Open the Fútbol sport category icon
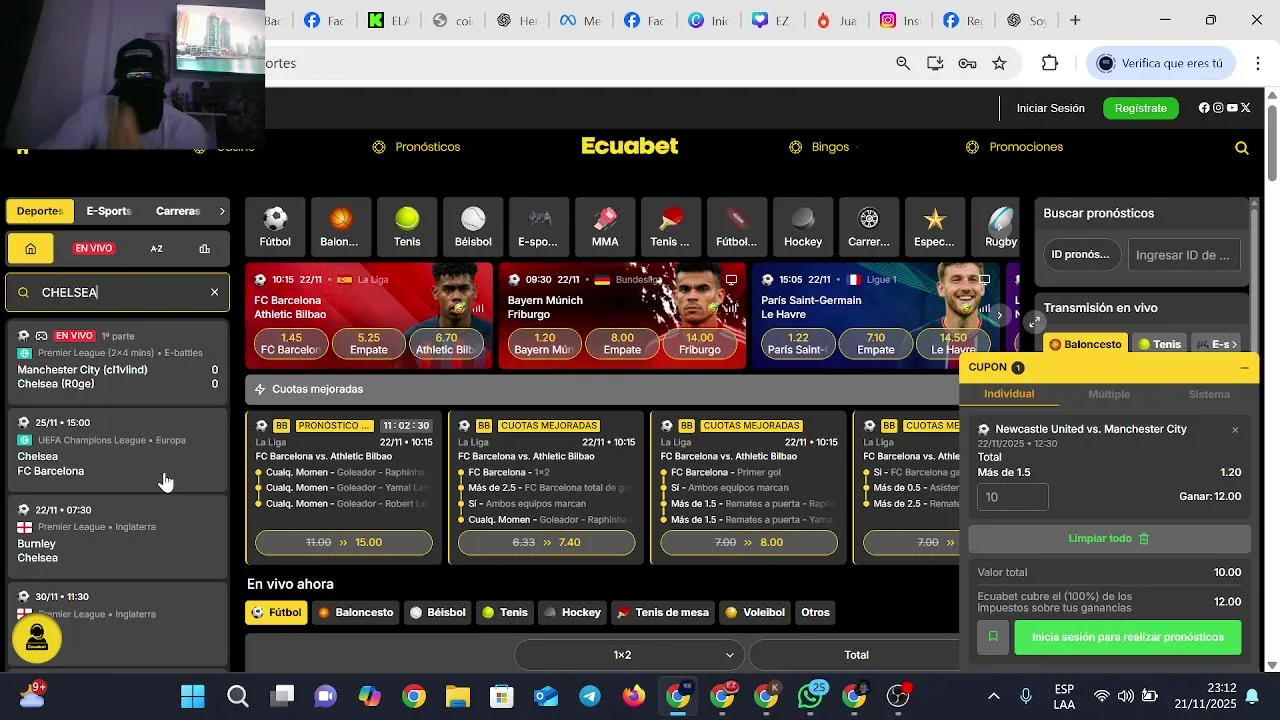 click(275, 226)
